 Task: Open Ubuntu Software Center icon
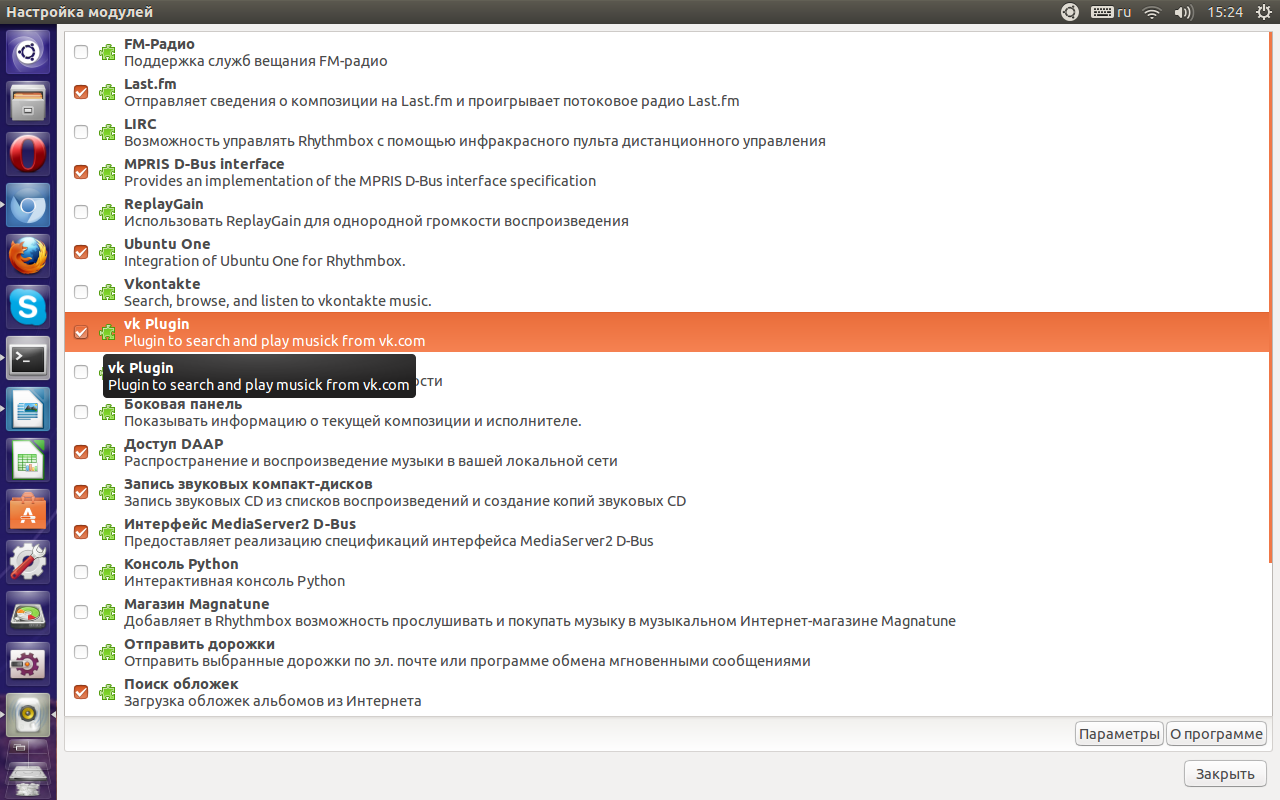(x=28, y=510)
